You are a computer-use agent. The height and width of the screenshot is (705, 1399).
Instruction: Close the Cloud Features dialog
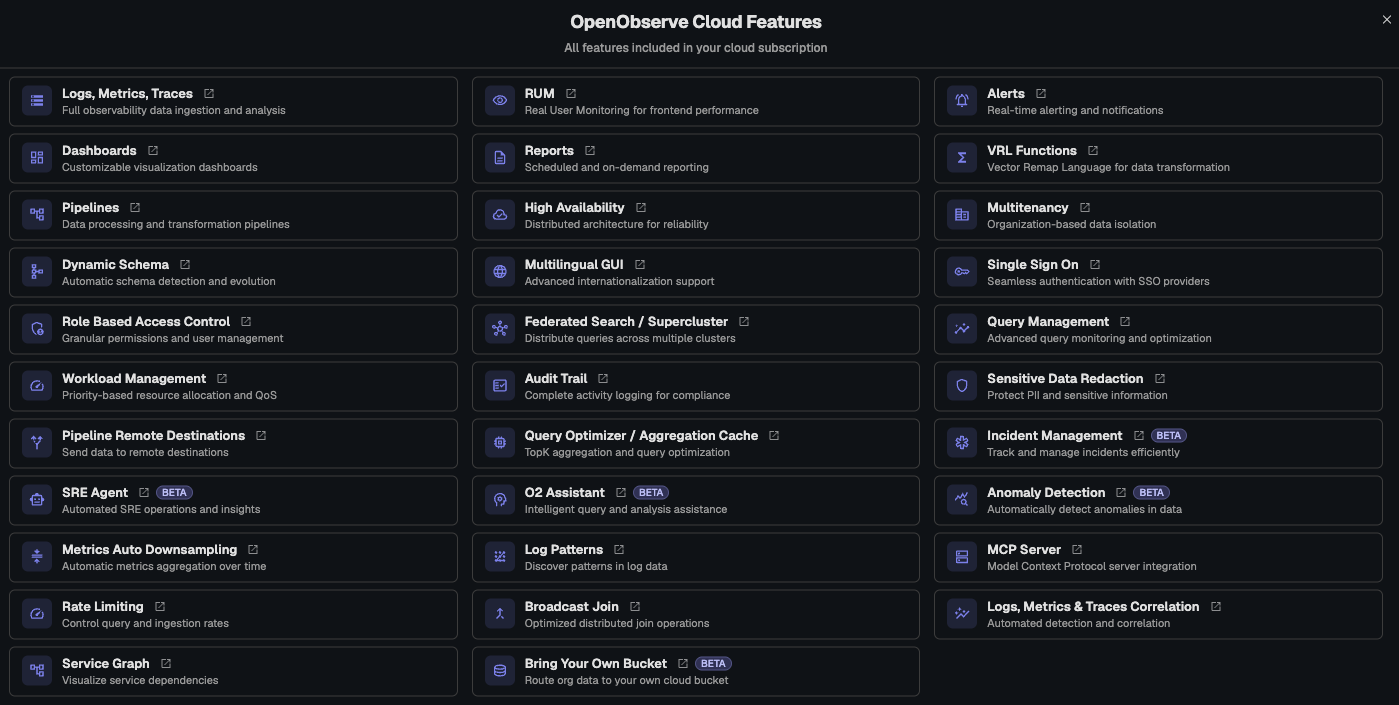click(1386, 20)
